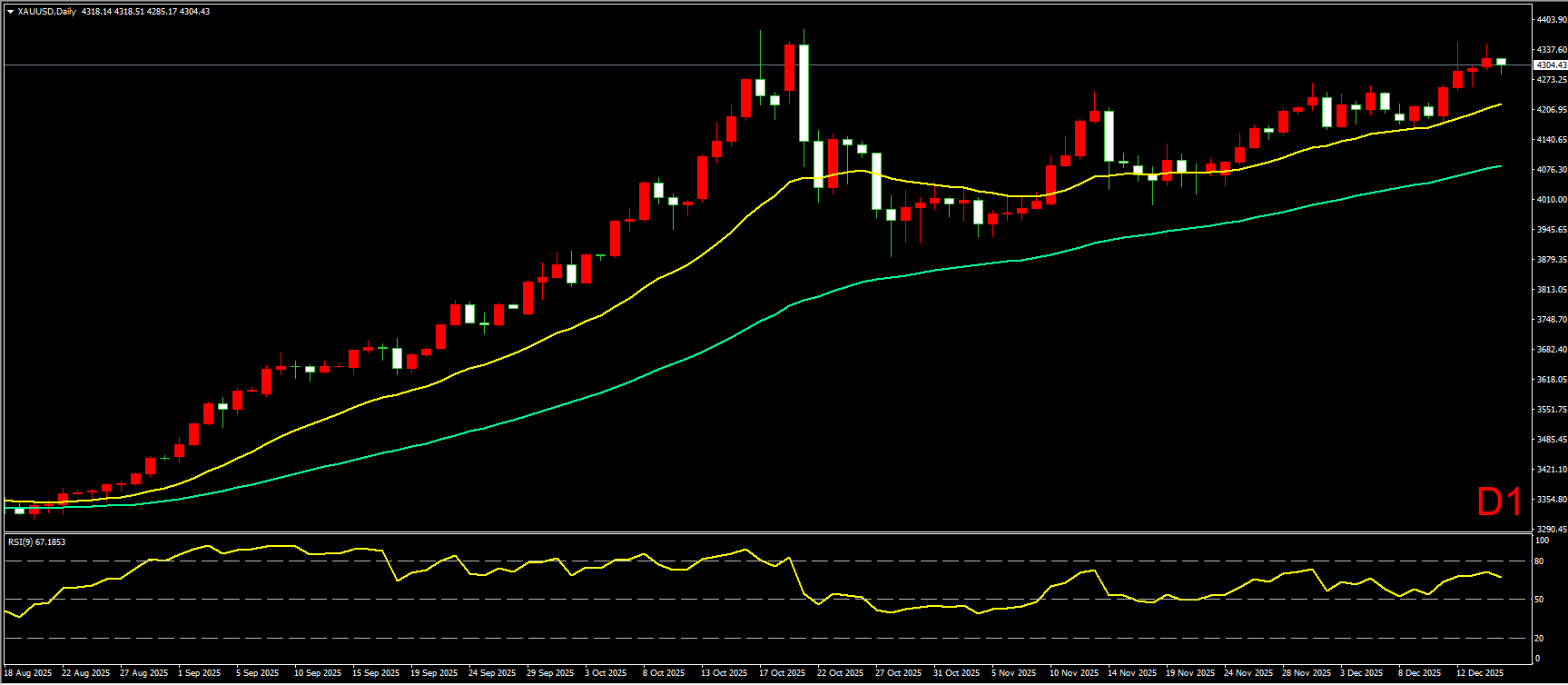Viewport: 1568px width, 685px height.
Task: Select the current price label 4304.43
Action: pyautogui.click(x=1550, y=65)
